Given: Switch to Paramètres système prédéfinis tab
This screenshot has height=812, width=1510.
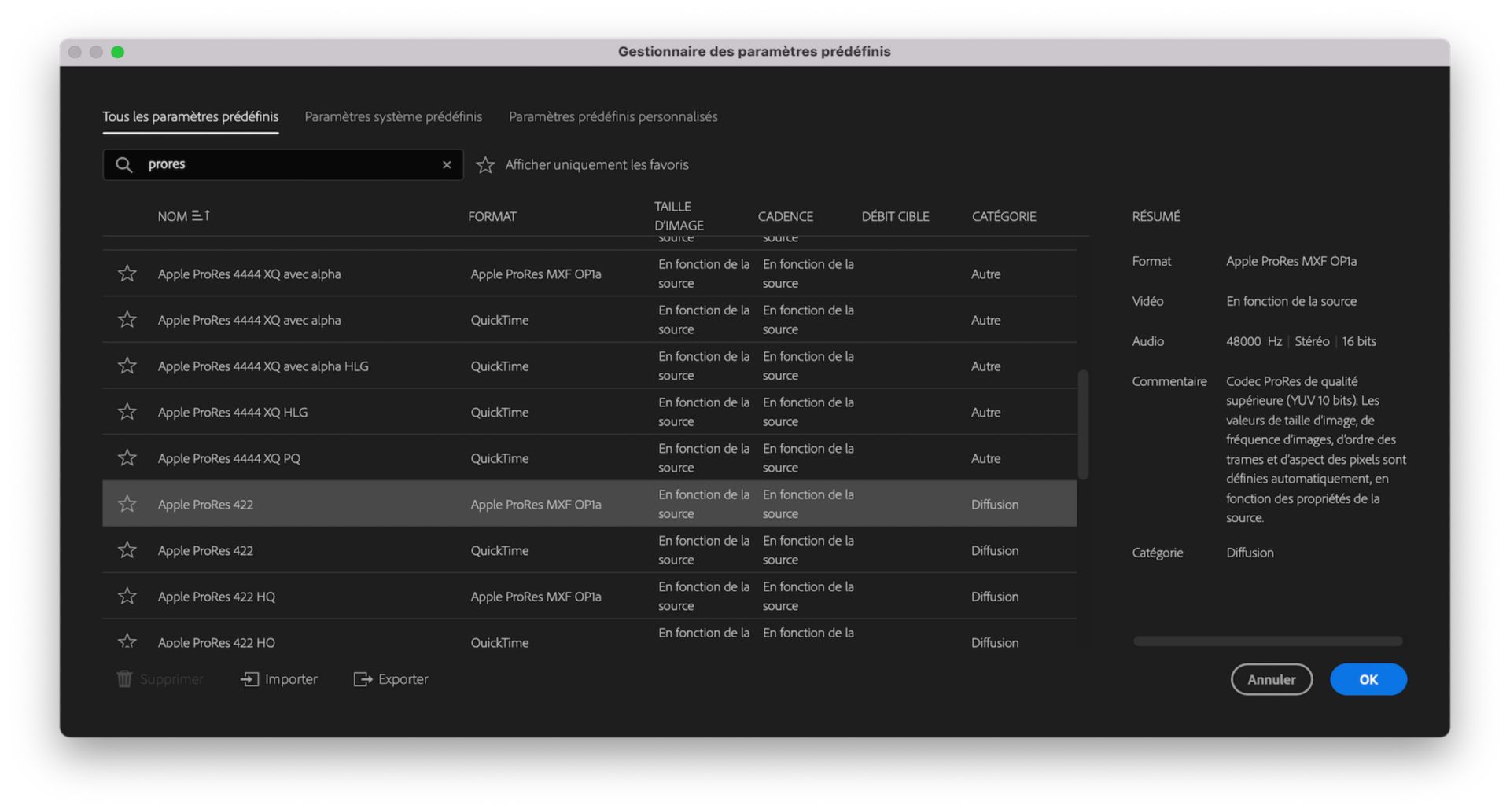Looking at the screenshot, I should (393, 116).
